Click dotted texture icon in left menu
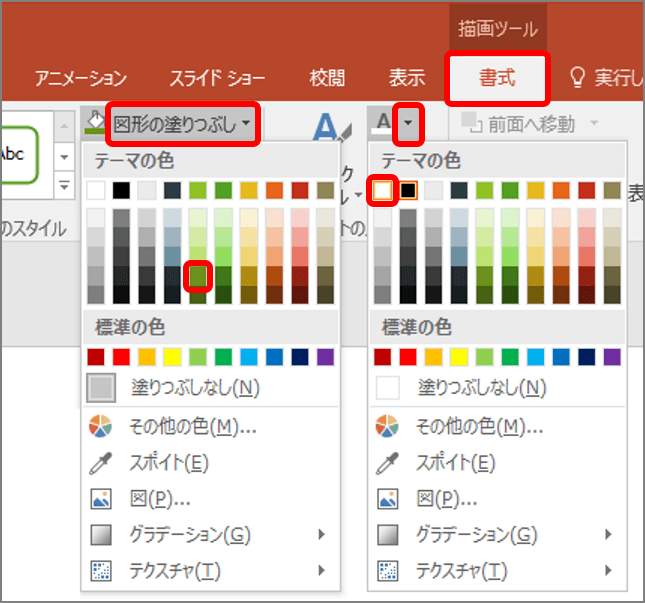The image size is (645, 603). [101, 571]
